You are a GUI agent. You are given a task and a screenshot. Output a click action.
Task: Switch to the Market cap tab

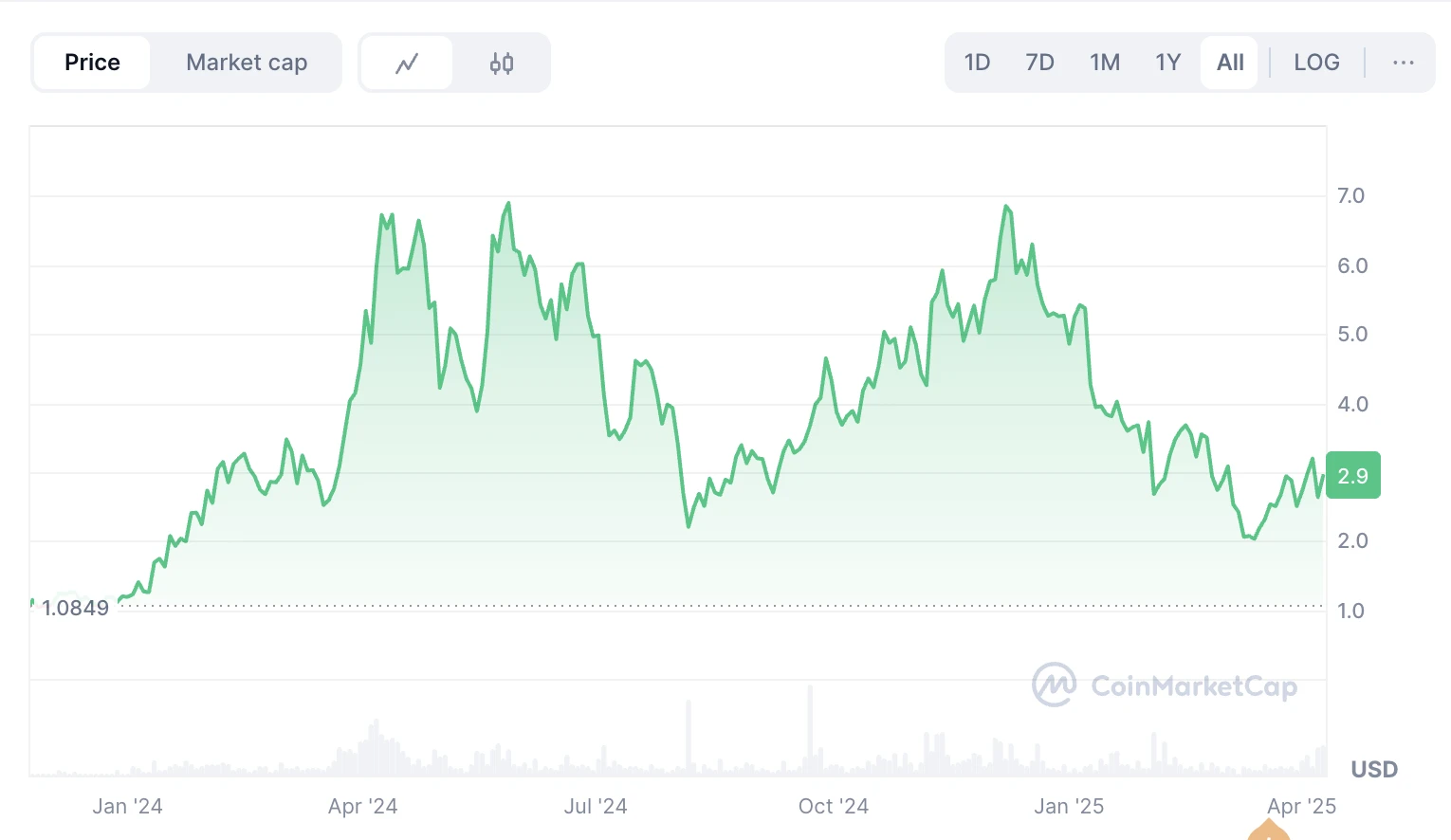pyautogui.click(x=247, y=63)
